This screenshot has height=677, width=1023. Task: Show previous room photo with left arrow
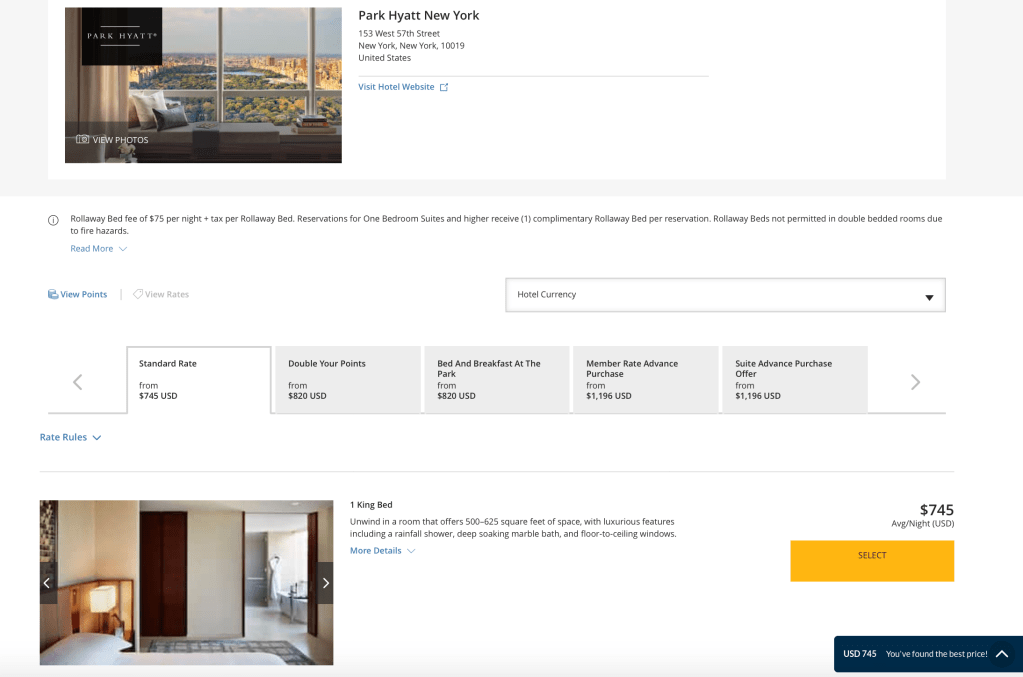[x=47, y=583]
